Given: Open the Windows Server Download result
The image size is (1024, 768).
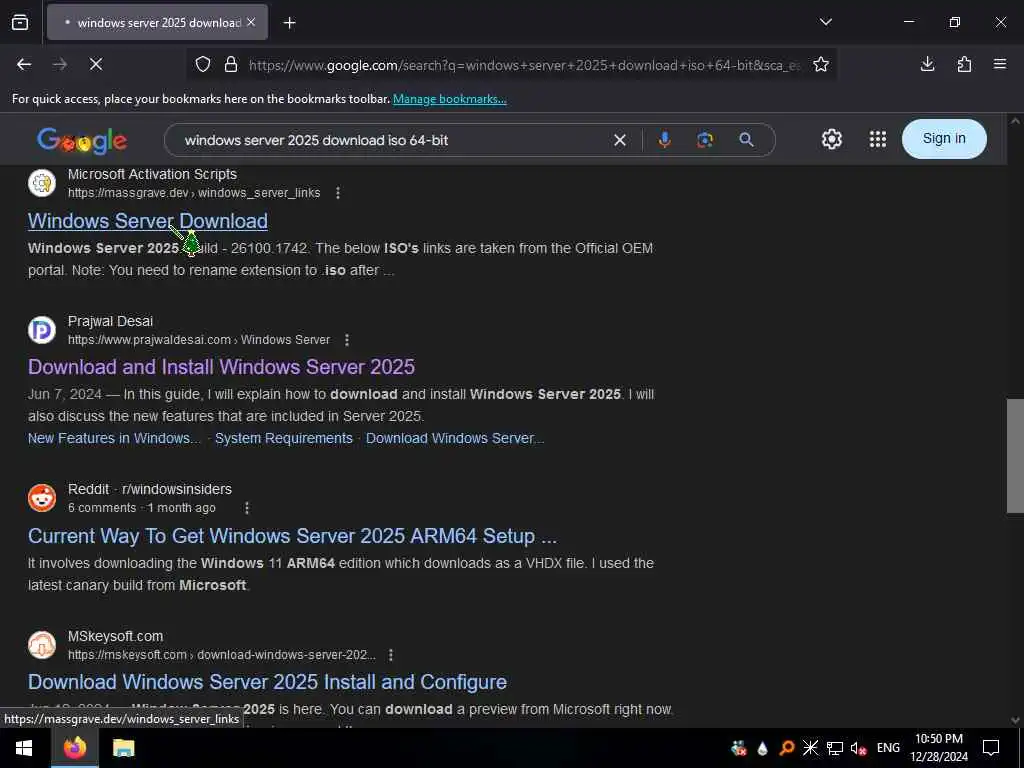Looking at the screenshot, I should 148,221.
